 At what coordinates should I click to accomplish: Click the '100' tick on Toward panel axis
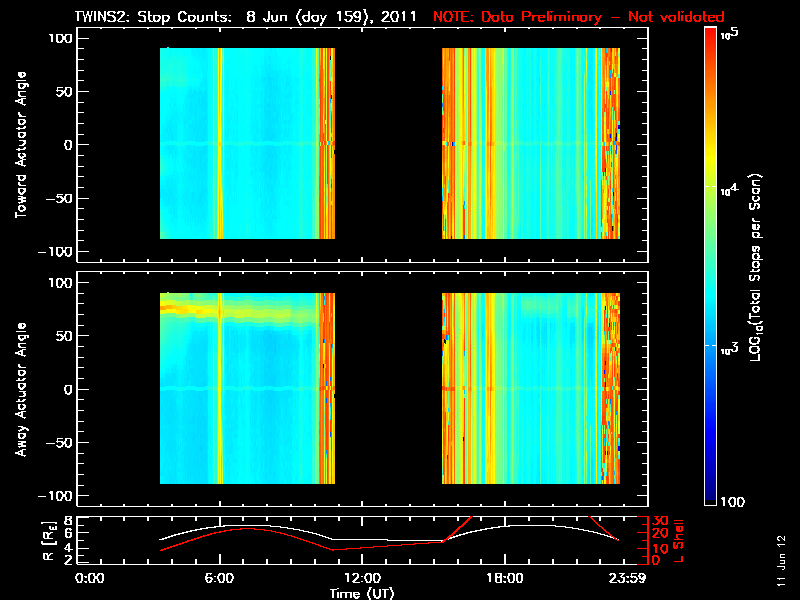pos(60,38)
